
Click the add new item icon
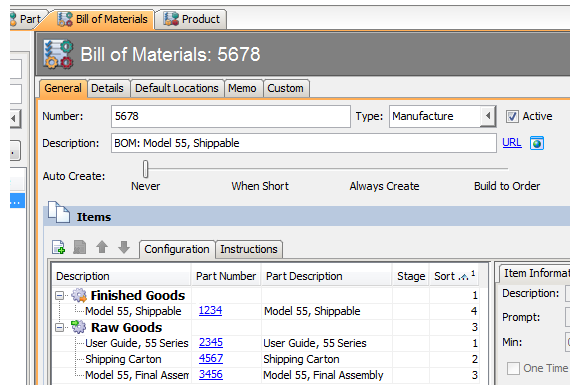[58, 247]
